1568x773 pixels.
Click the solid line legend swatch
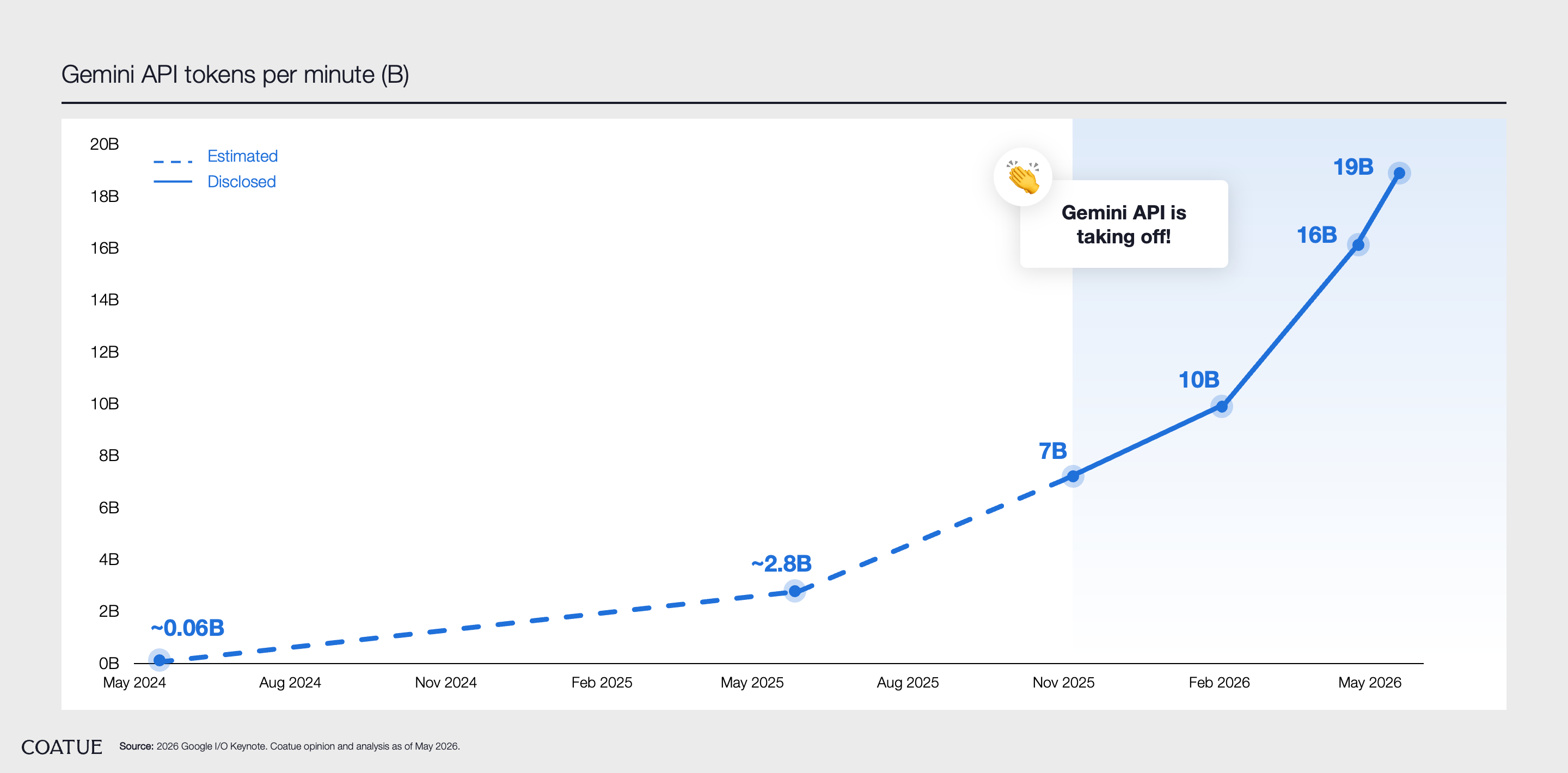click(173, 181)
